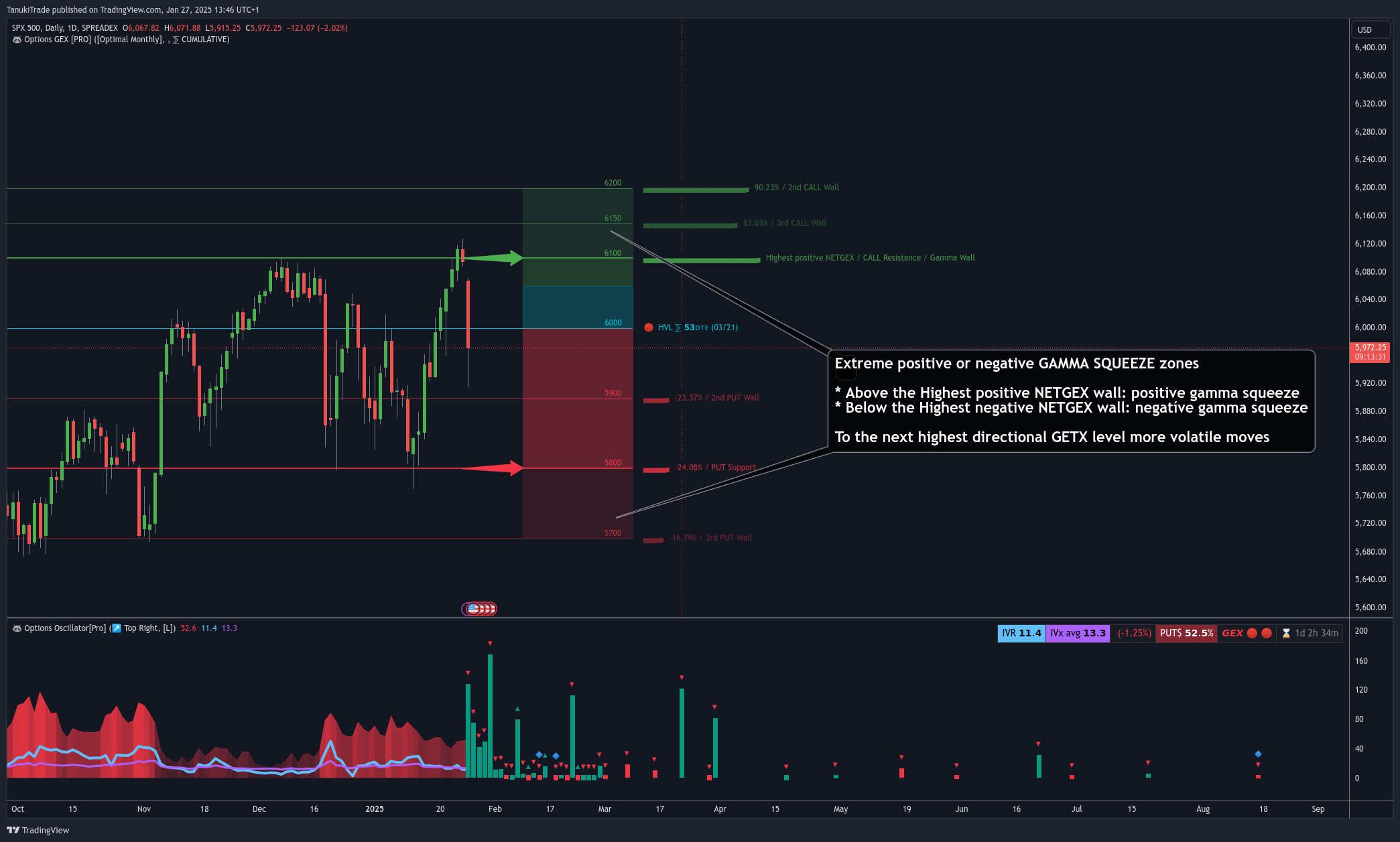1400x842 pixels.
Task: Click the sigma CUMULATIVE symbol in GEX legend
Action: [176, 40]
